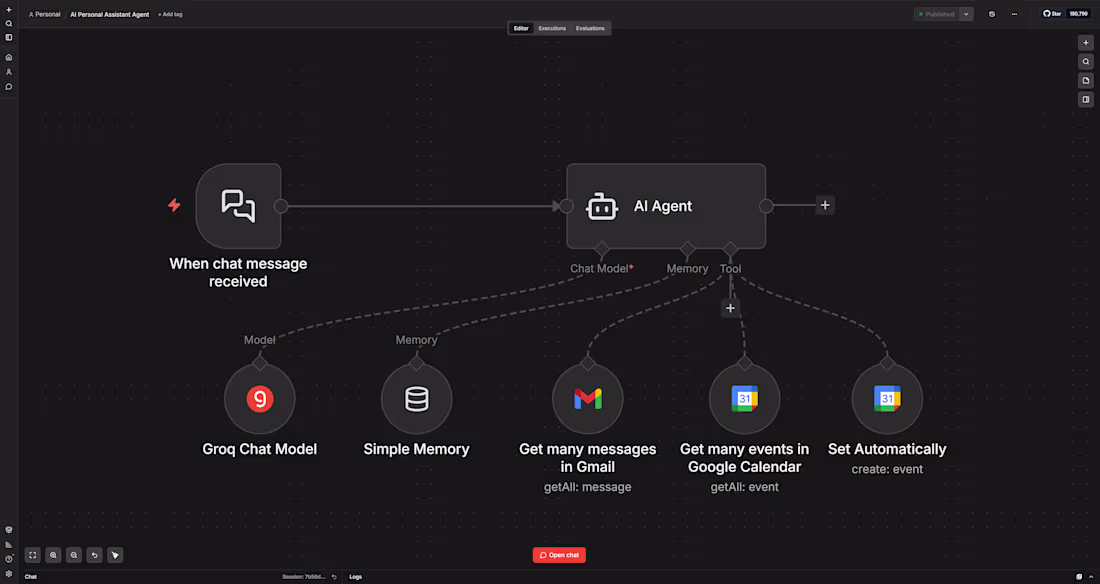The image size is (1100, 584).
Task: Open the Simple Memory node
Action: tap(416, 397)
